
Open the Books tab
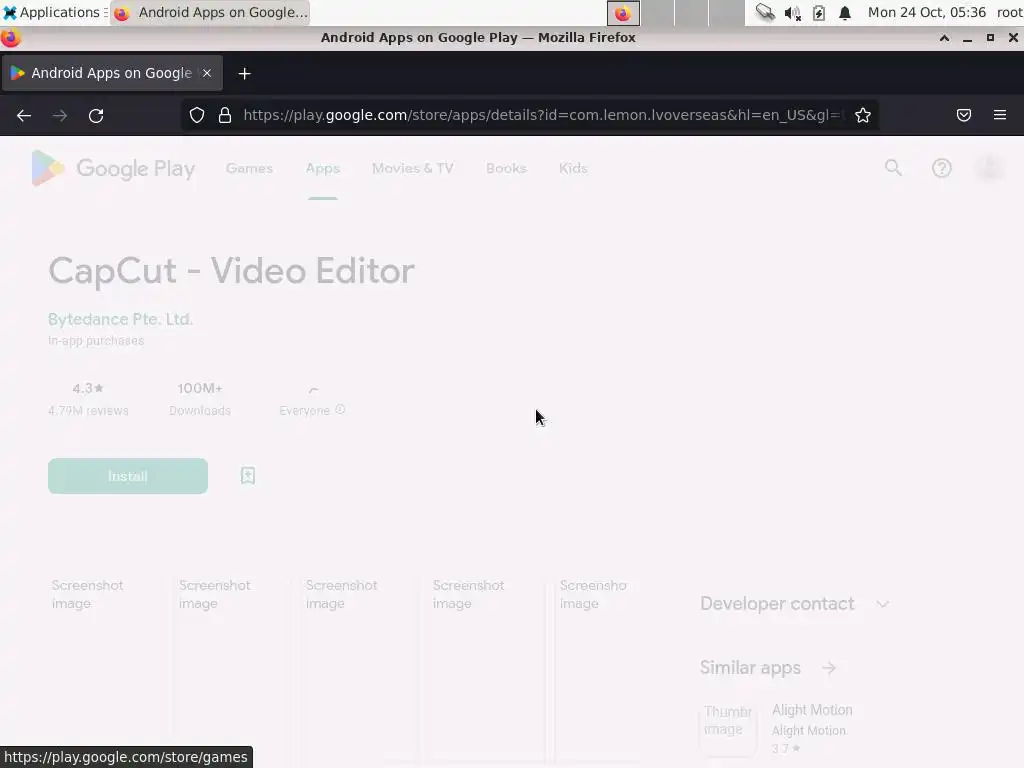click(x=506, y=168)
